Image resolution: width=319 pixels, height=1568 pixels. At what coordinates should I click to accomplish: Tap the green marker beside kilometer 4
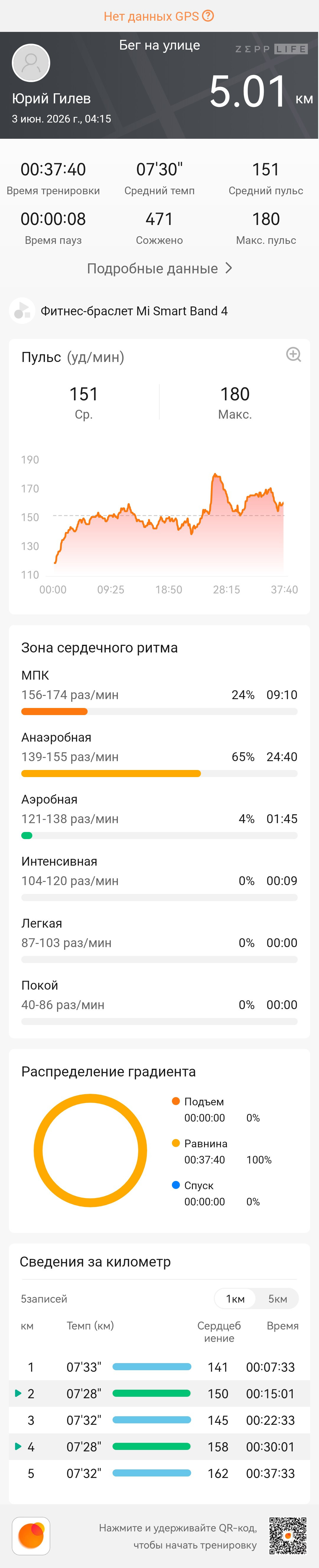tap(18, 1446)
